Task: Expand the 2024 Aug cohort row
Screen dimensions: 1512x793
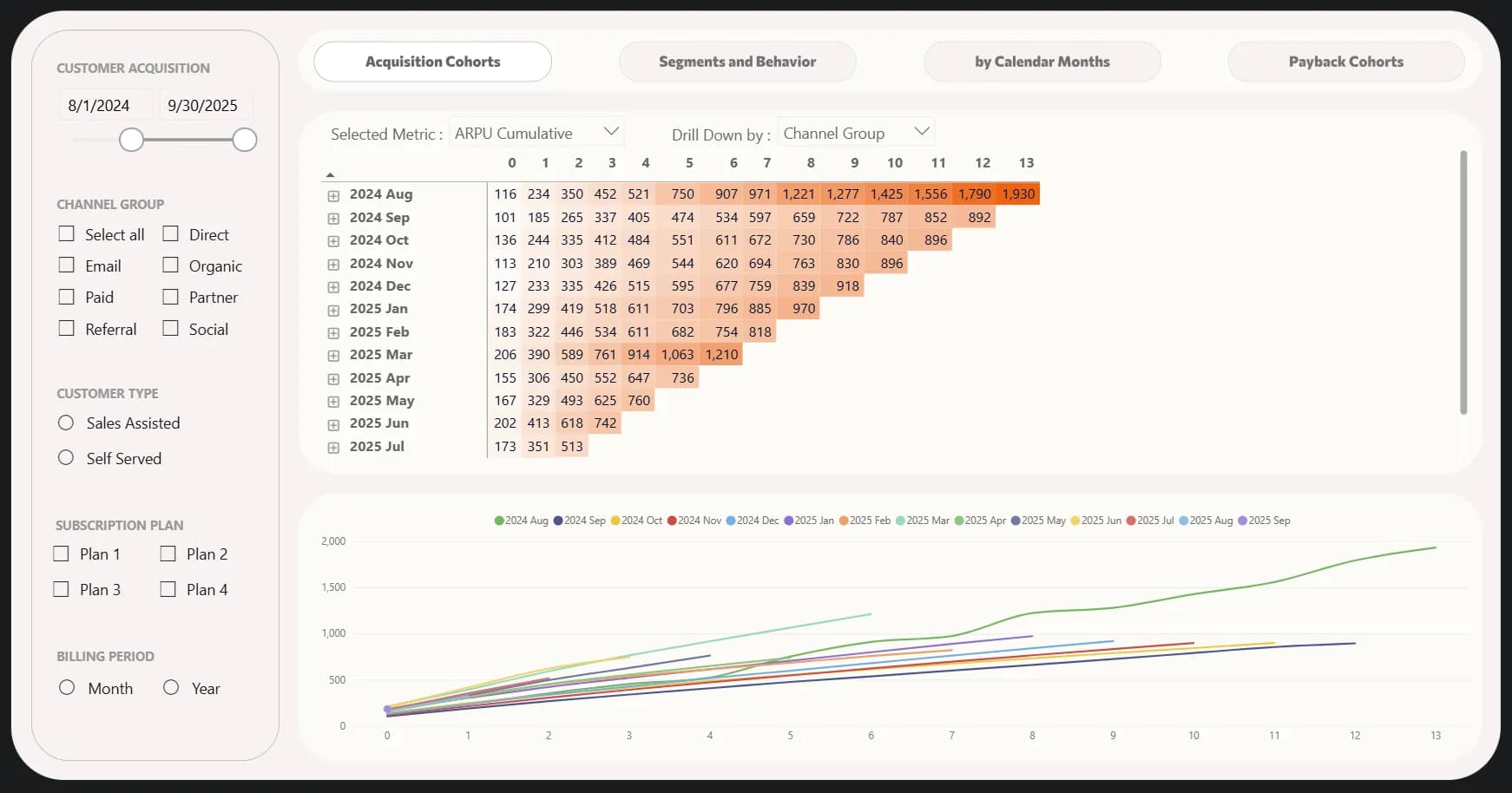Action: [333, 195]
